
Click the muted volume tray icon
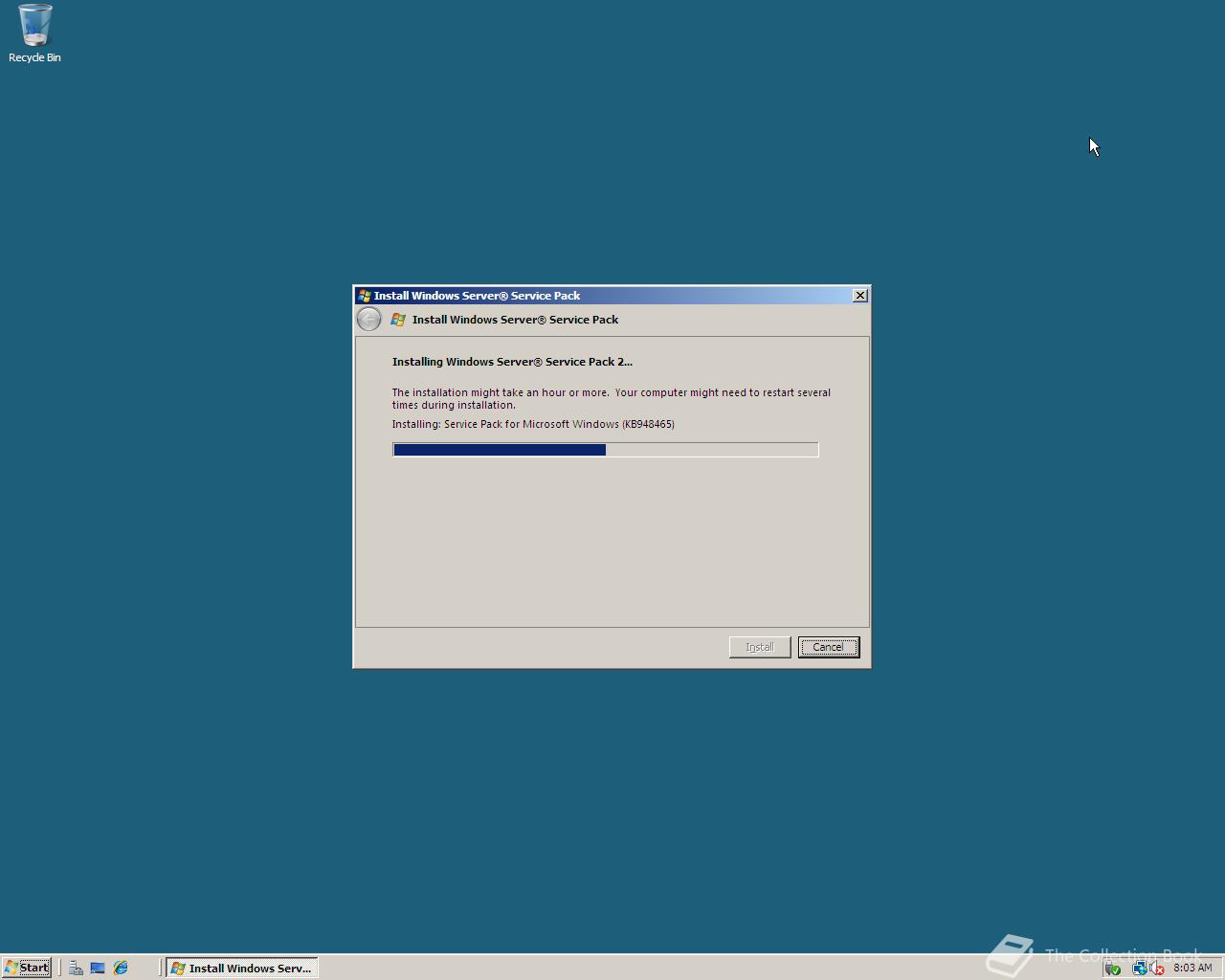1156,969
